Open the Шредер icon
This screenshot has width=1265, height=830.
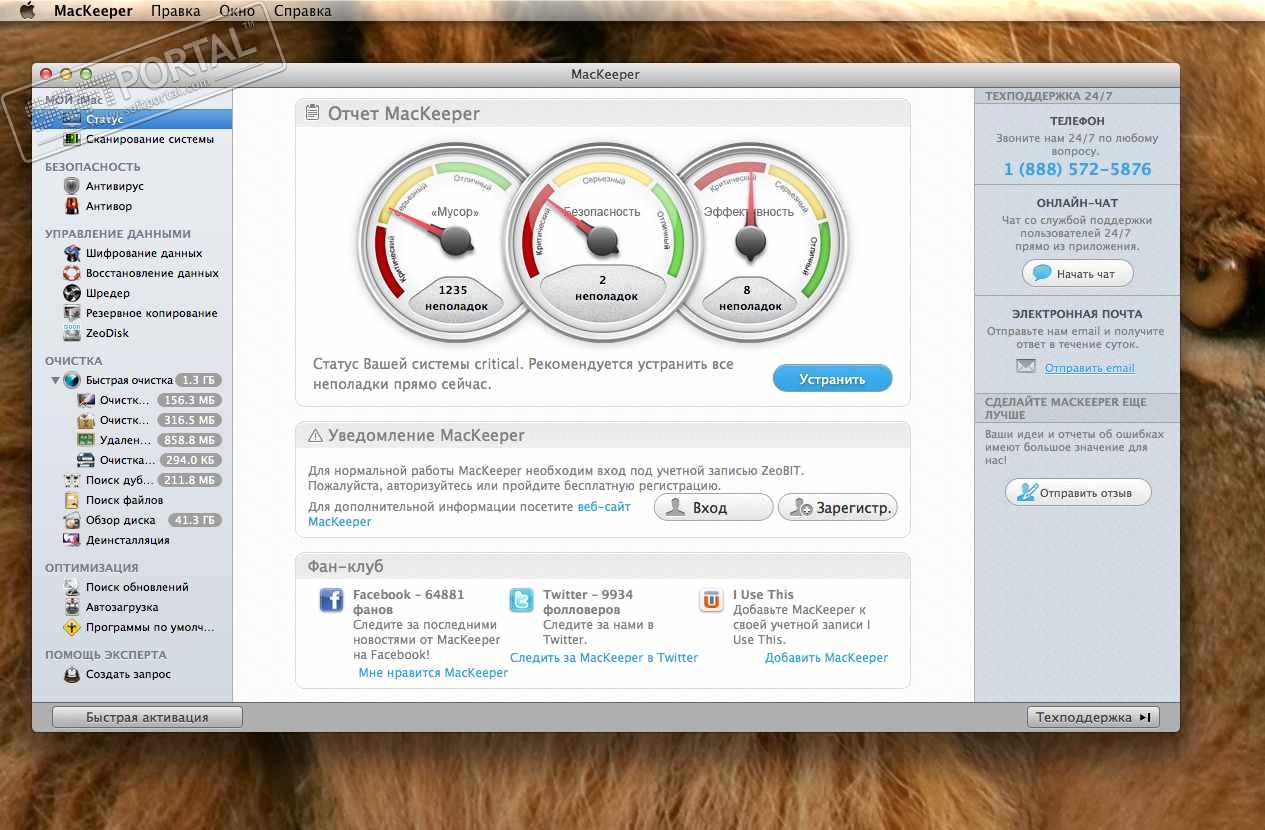click(x=71, y=293)
